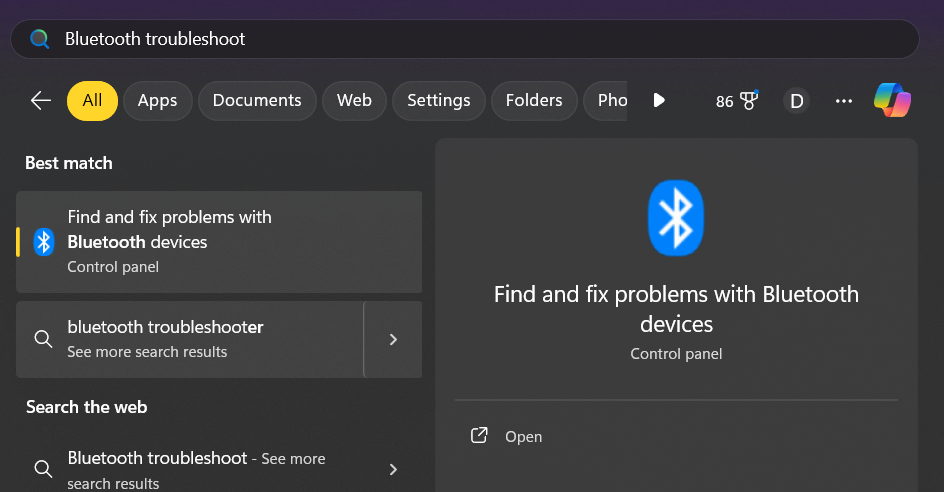Select the partially visible Photos filter
This screenshot has height=492, width=944.
pyautogui.click(x=606, y=101)
